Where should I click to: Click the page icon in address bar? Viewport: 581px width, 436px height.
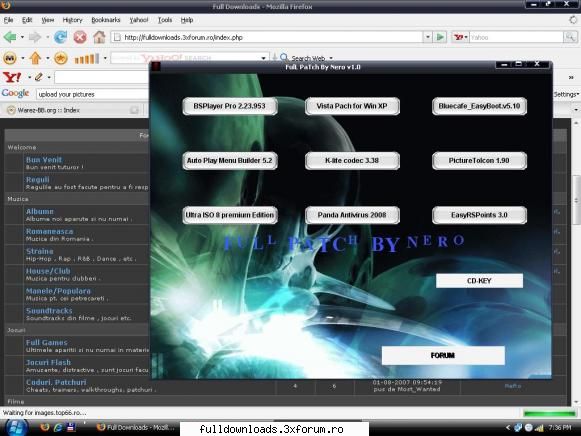117,37
